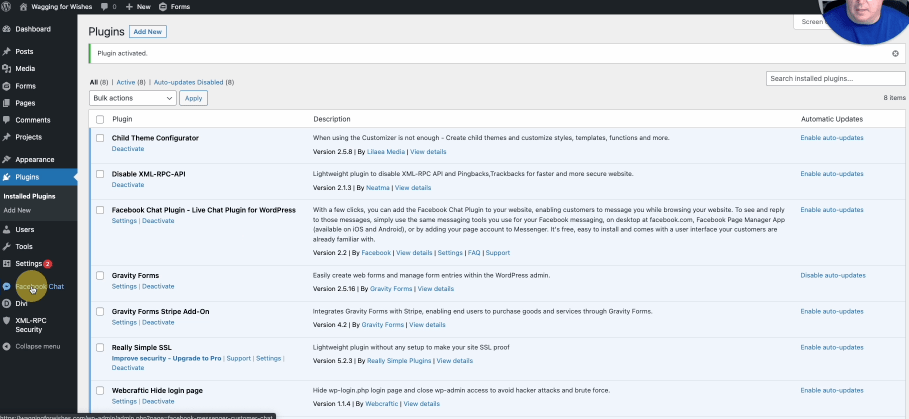Viewport: 909px width, 419px height.
Task: Open the FAQ link for Facebook Chat Plugin
Action: pos(474,253)
